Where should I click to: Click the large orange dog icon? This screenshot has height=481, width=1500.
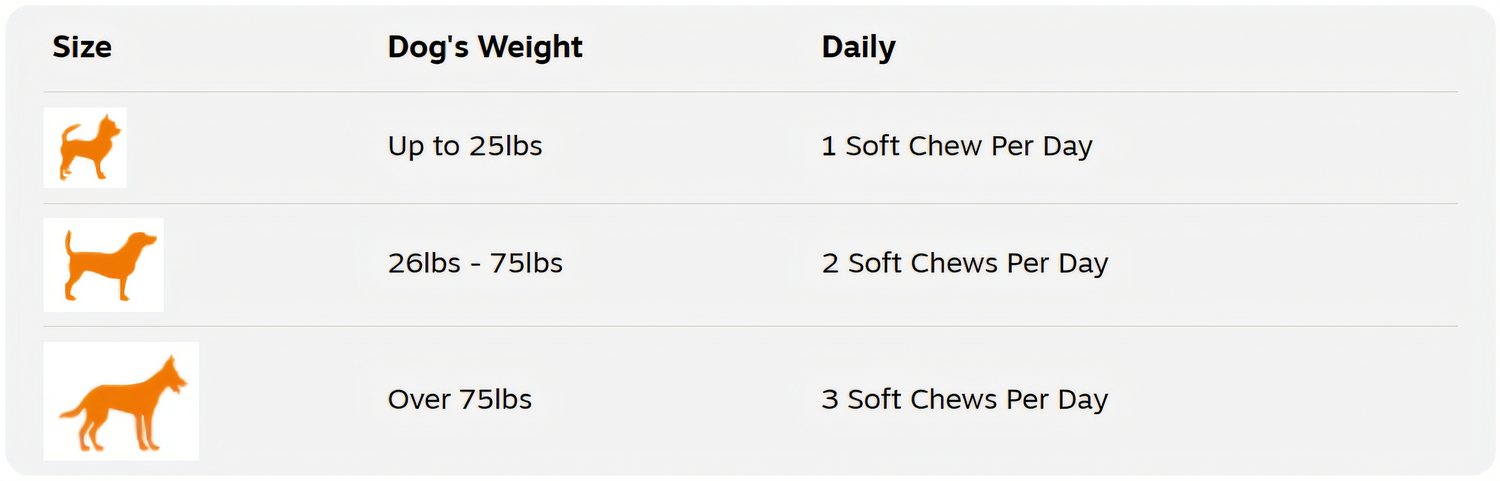pyautogui.click(x=121, y=401)
